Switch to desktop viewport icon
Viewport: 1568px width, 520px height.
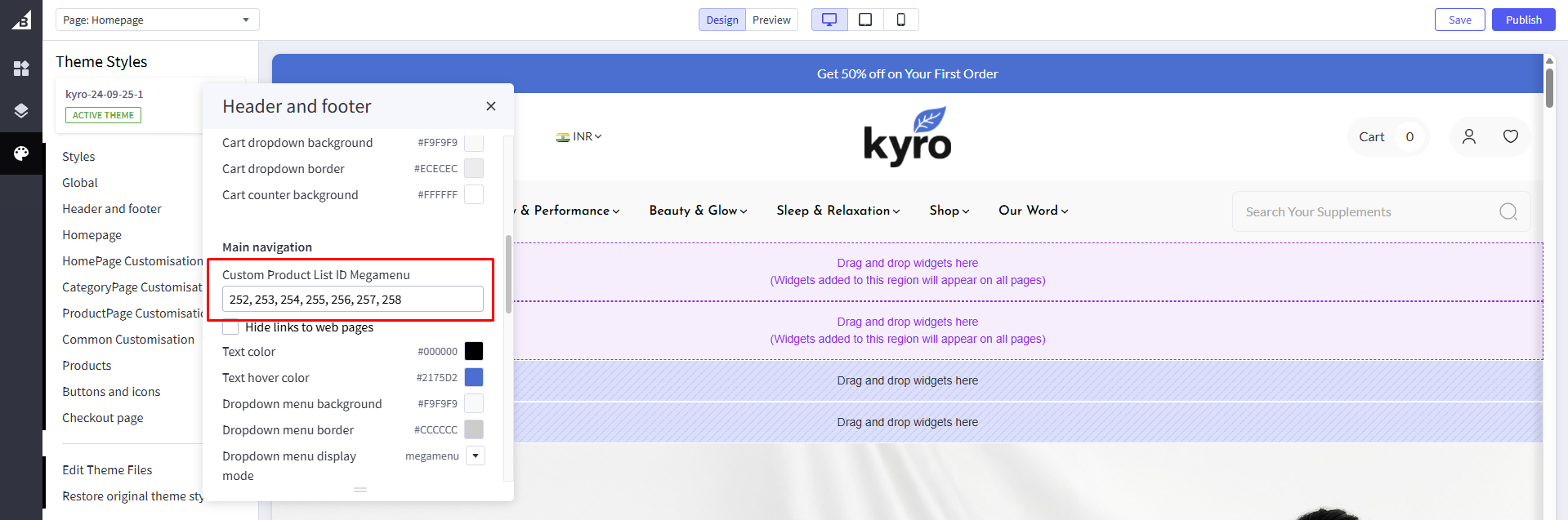point(829,20)
